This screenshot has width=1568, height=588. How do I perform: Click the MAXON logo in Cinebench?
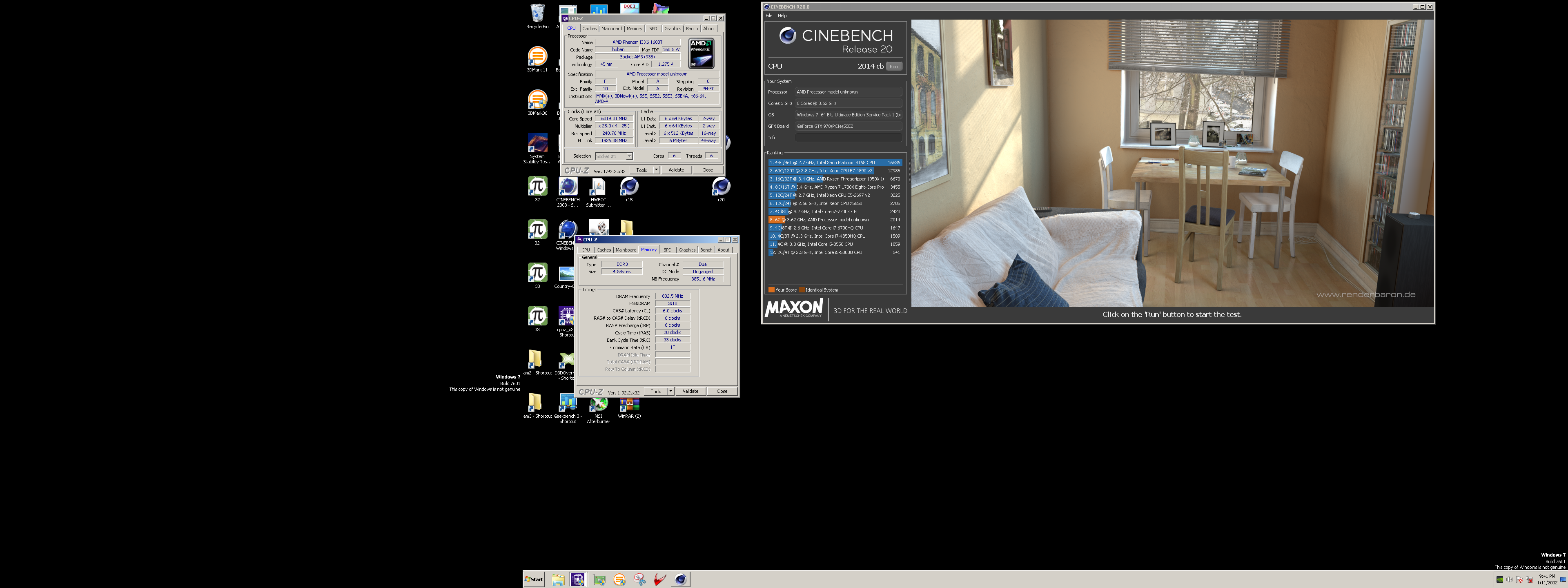[794, 309]
